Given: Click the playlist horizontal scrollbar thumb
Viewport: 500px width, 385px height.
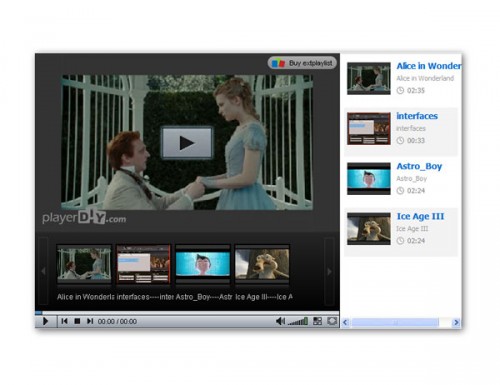Looking at the screenshot, I should click(395, 322).
